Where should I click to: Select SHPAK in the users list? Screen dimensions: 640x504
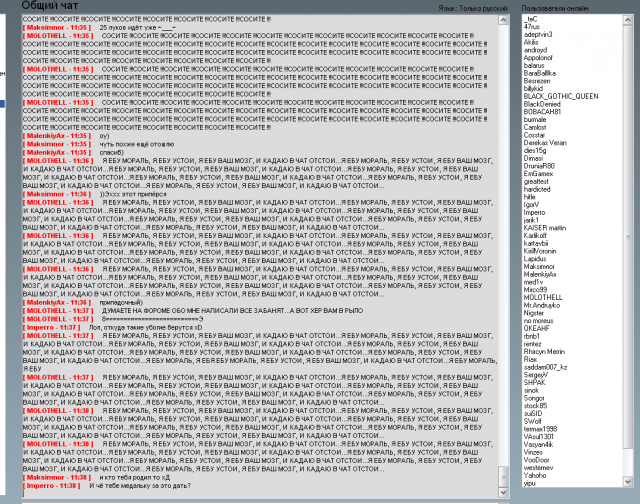[534, 384]
